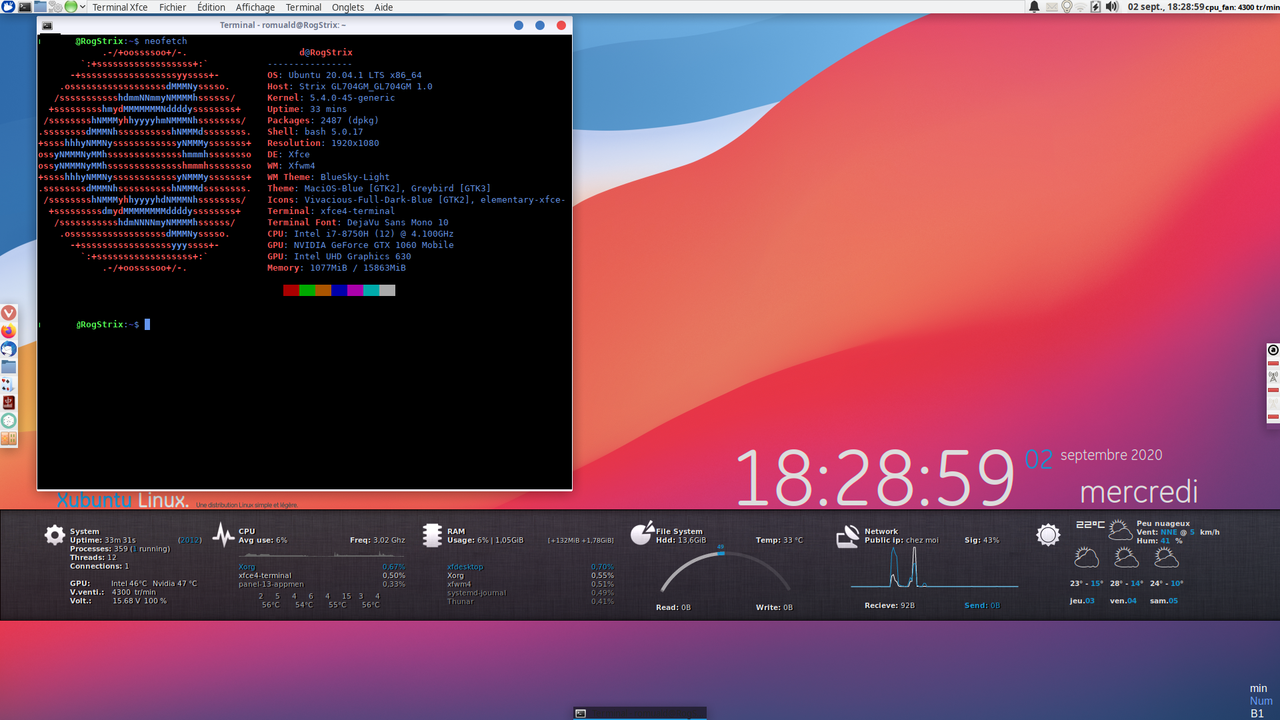Open the Onglets menu

348,7
